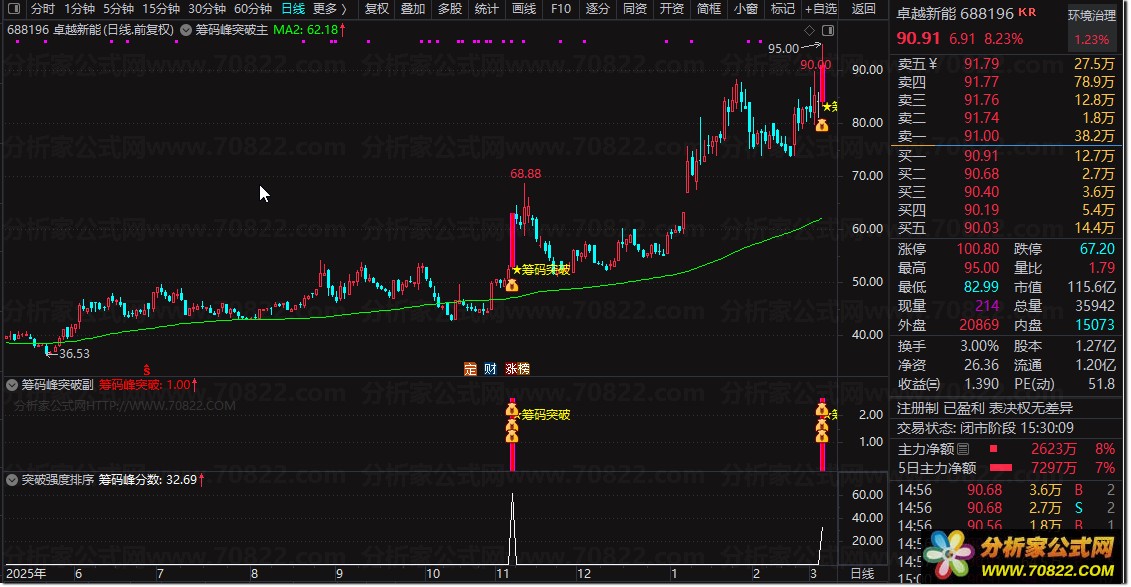Screen dimensions: 1131x587
Task: Click the 14:56 trade row with 3.6万 B
Action: tap(1006, 490)
